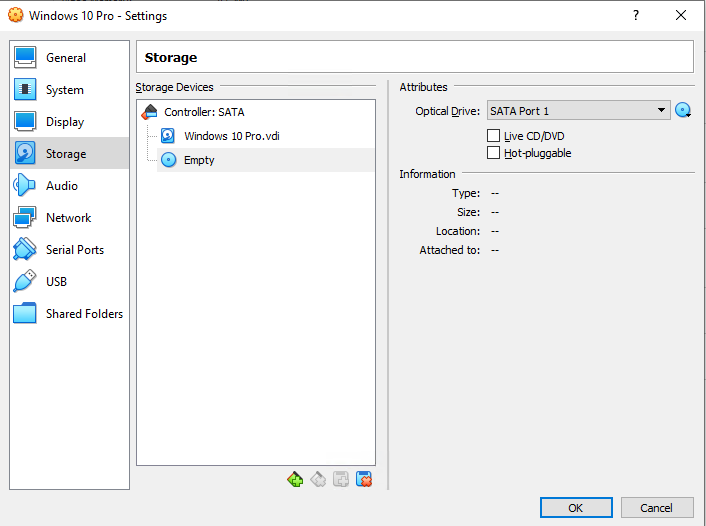Click the add new storage controller icon

(295, 480)
